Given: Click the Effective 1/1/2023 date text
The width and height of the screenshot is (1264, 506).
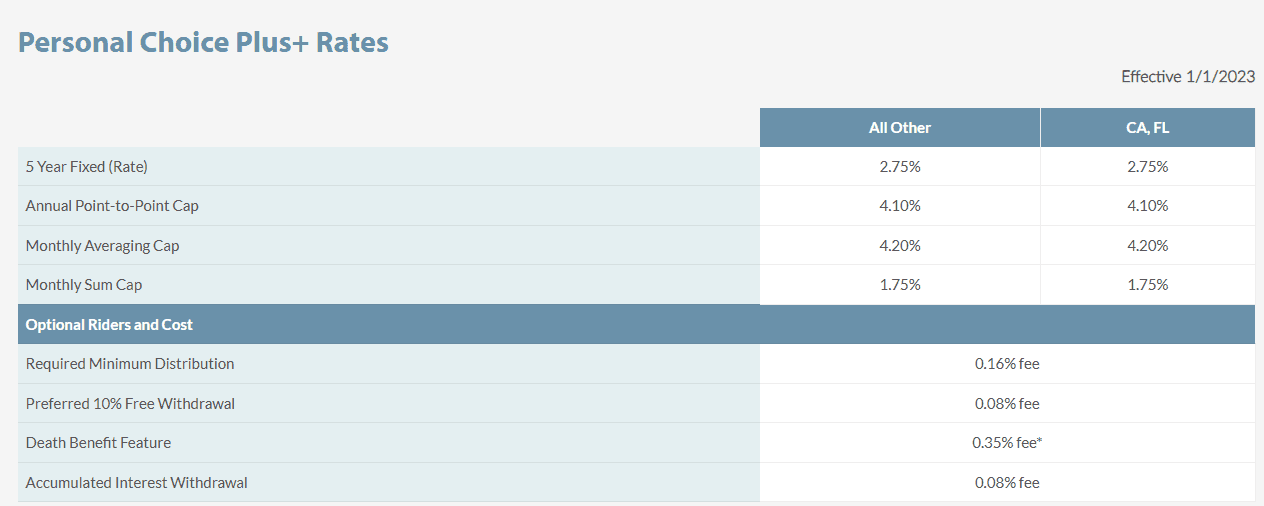Looking at the screenshot, I should pyautogui.click(x=1187, y=76).
